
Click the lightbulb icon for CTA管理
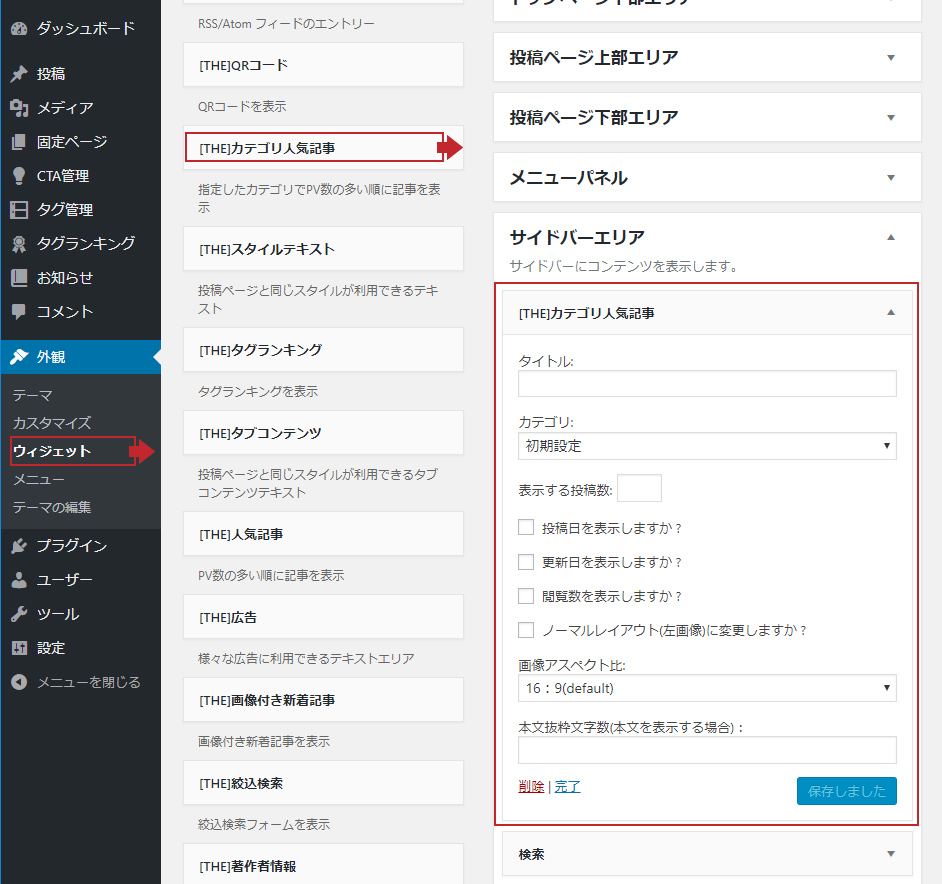tap(19, 176)
